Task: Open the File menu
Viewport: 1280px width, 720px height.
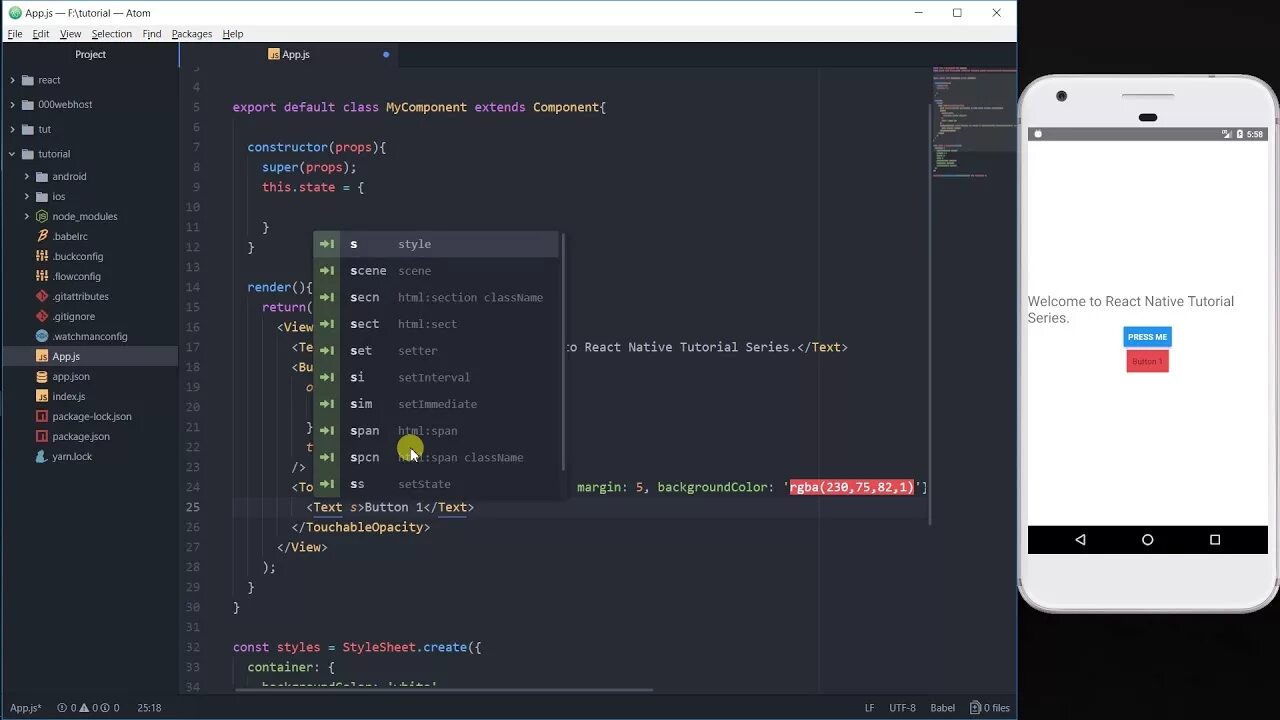Action: [x=15, y=34]
